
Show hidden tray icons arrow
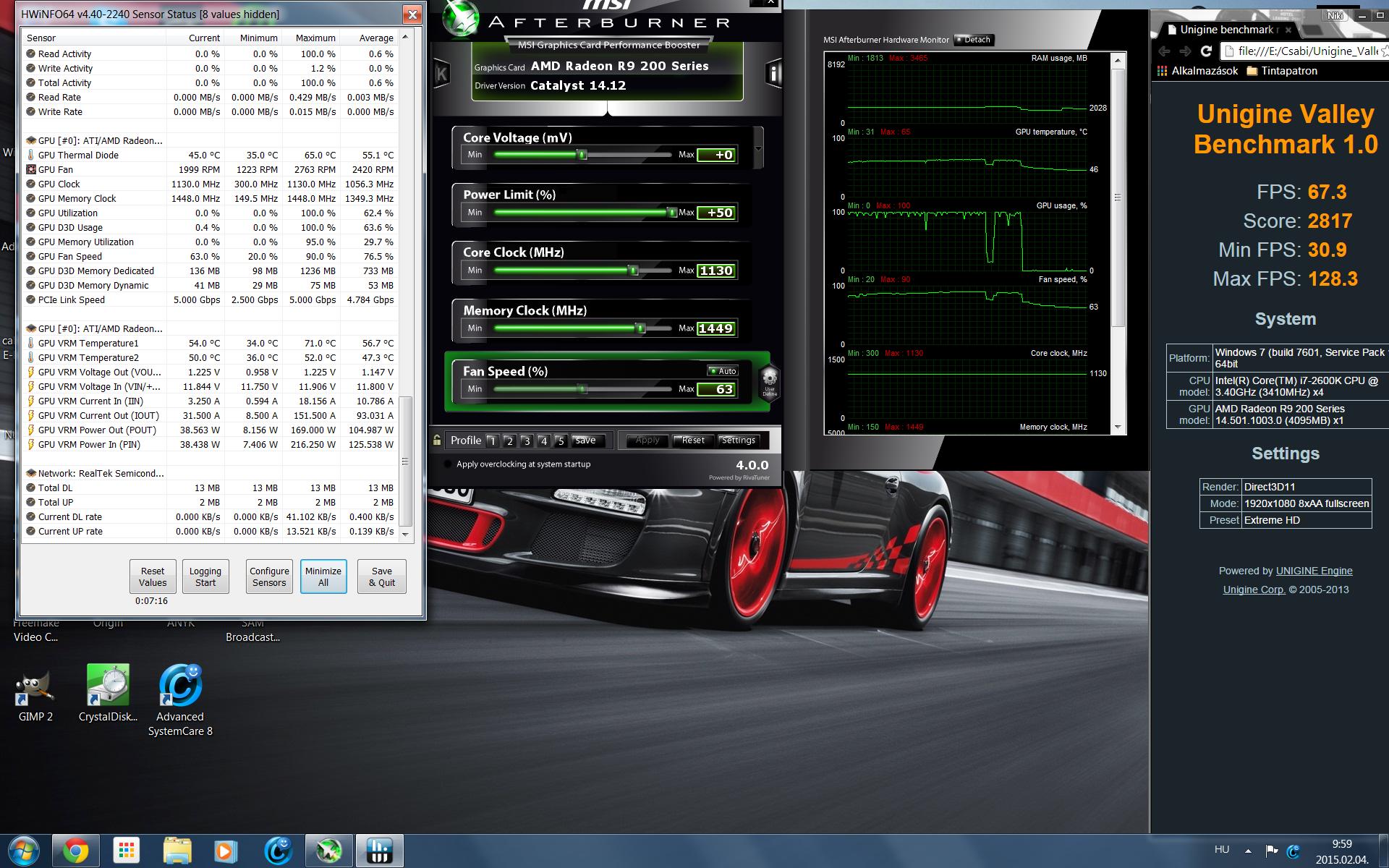[1248, 851]
